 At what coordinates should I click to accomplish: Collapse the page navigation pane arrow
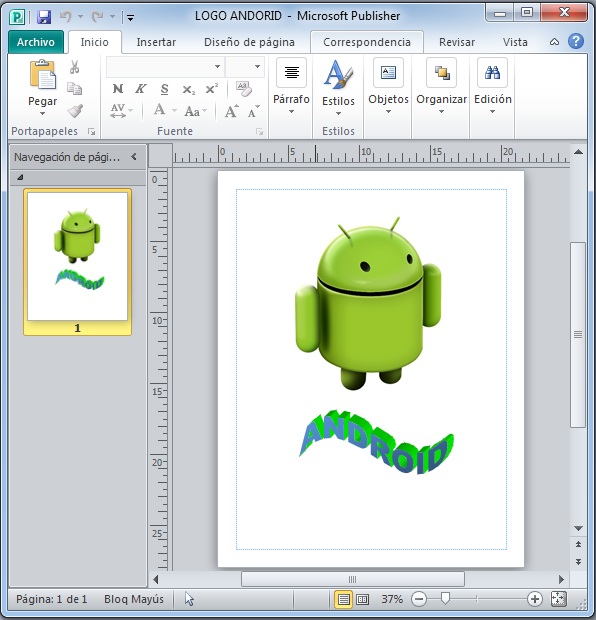coord(134,157)
